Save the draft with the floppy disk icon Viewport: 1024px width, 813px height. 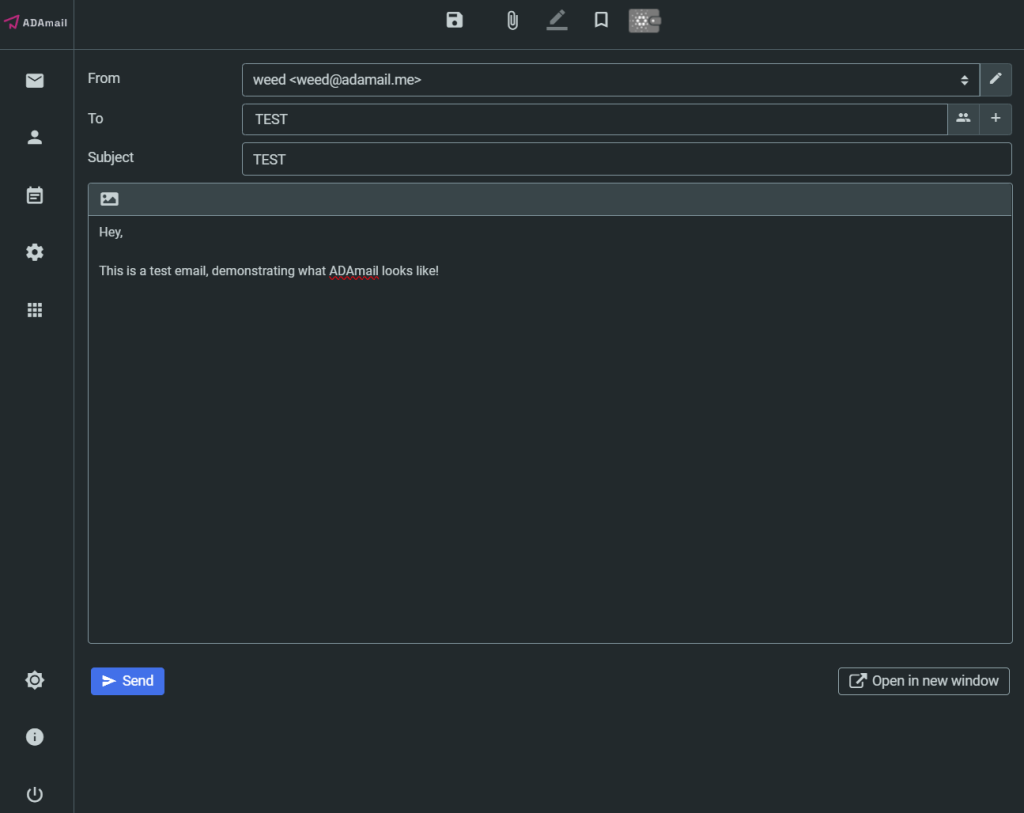point(455,20)
